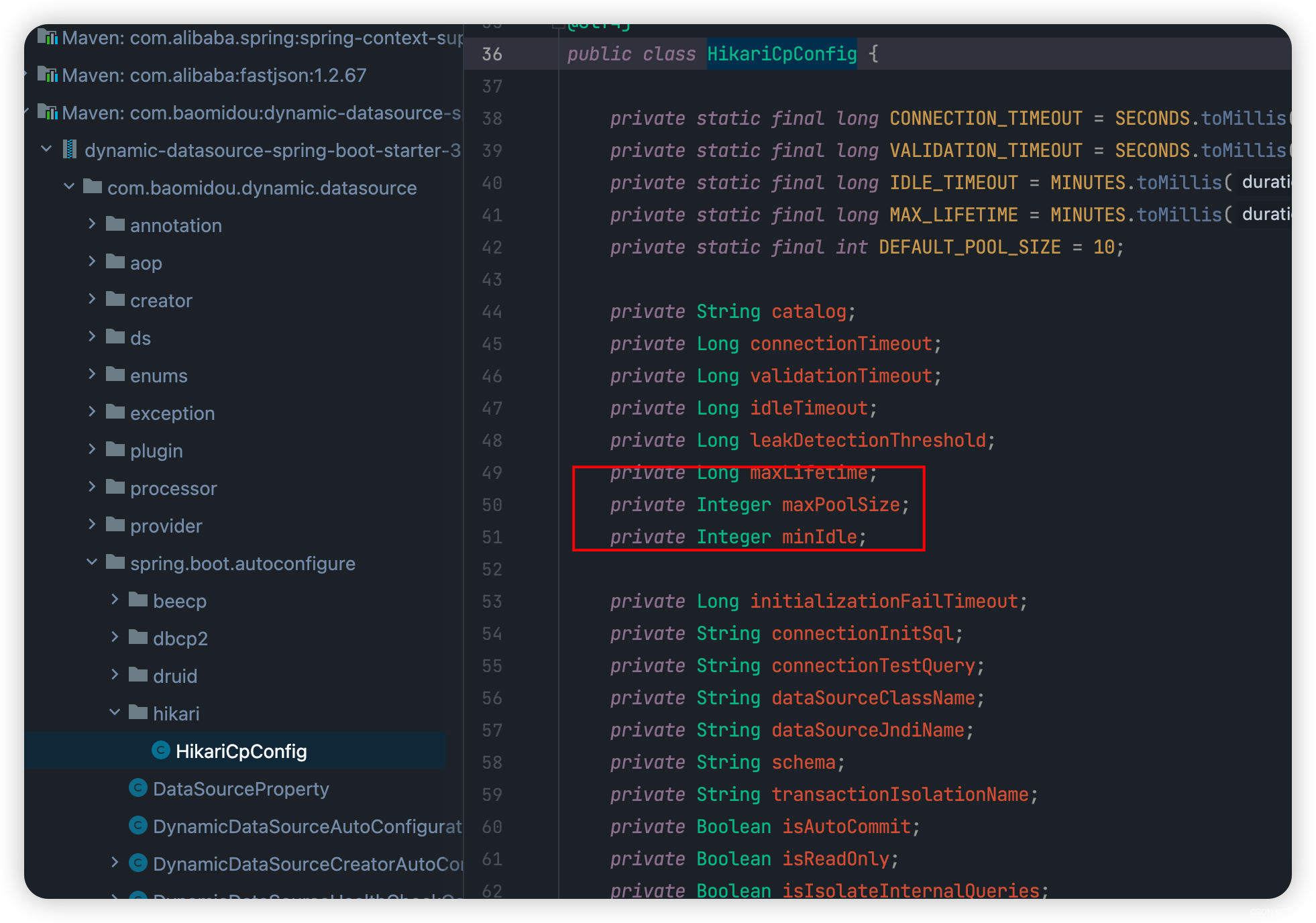Screen dimensions: 1316x923
Task: Click the dynamic-datasource-spring-boot-starter jar icon
Action: [x=69, y=149]
